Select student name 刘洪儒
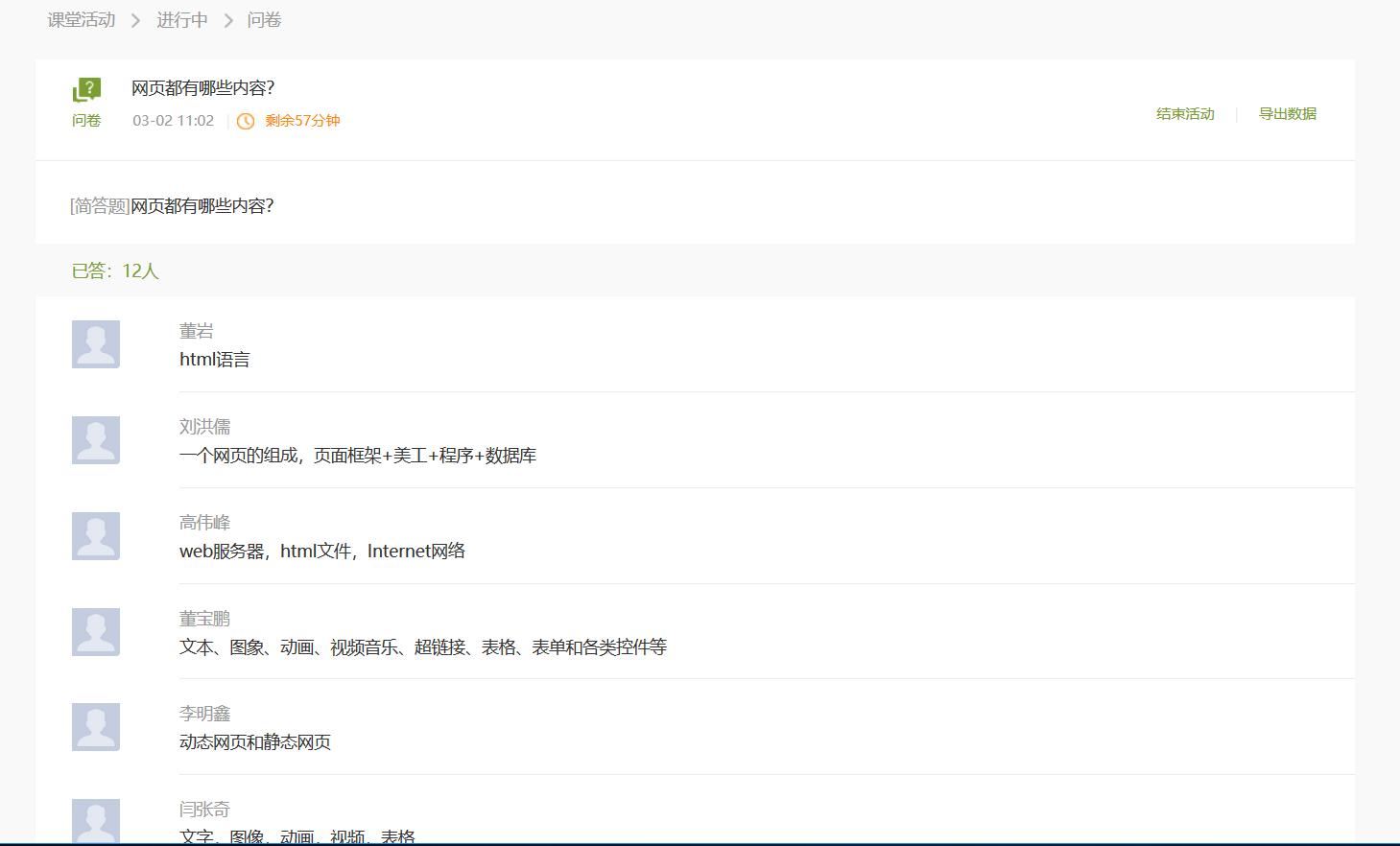The width and height of the screenshot is (1400, 846). click(204, 427)
